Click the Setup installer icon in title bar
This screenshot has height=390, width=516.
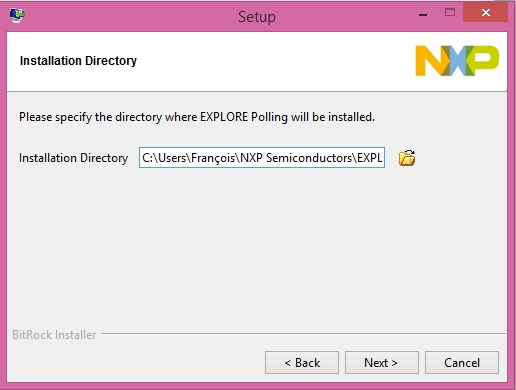tap(17, 15)
